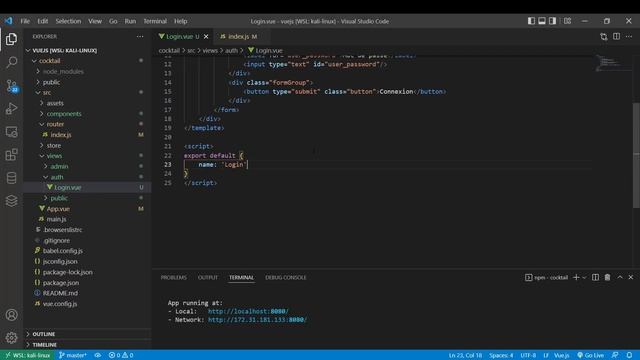Open editor more actions ellipsis

pos(629,37)
